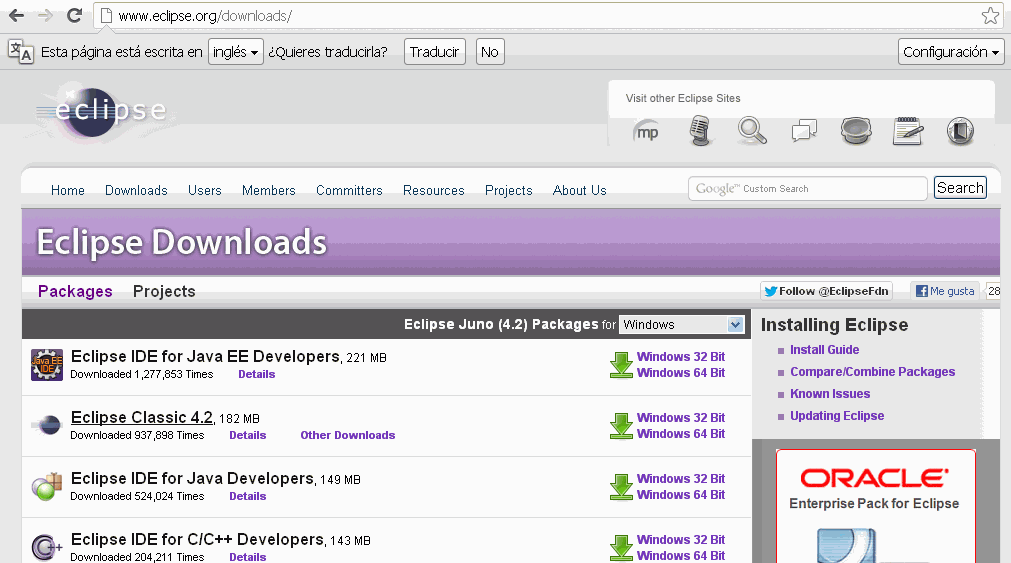Open the Projects item in top navigation
This screenshot has height=563, width=1011.
(x=508, y=190)
